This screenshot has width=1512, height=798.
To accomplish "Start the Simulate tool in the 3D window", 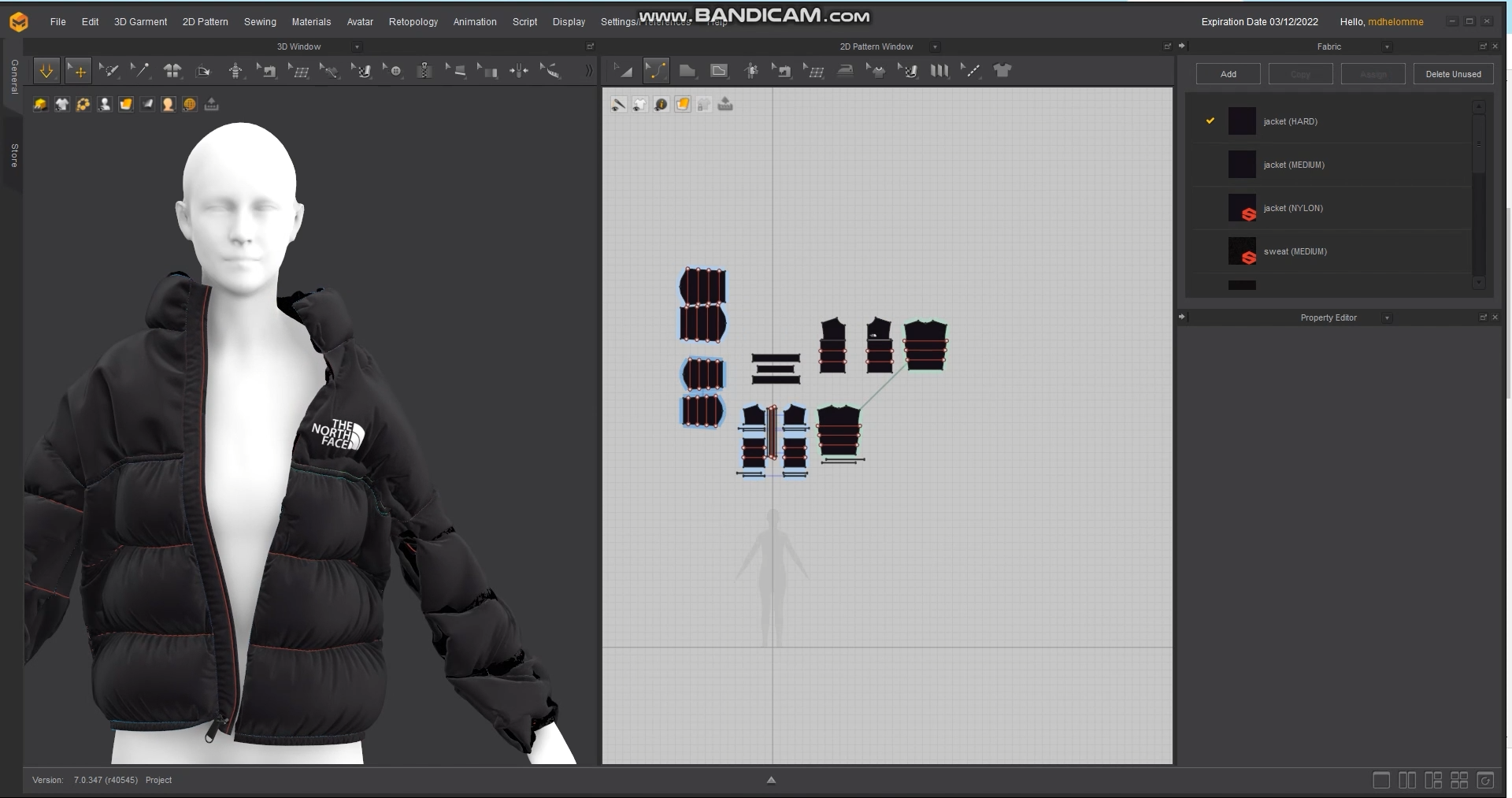I will tap(46, 71).
